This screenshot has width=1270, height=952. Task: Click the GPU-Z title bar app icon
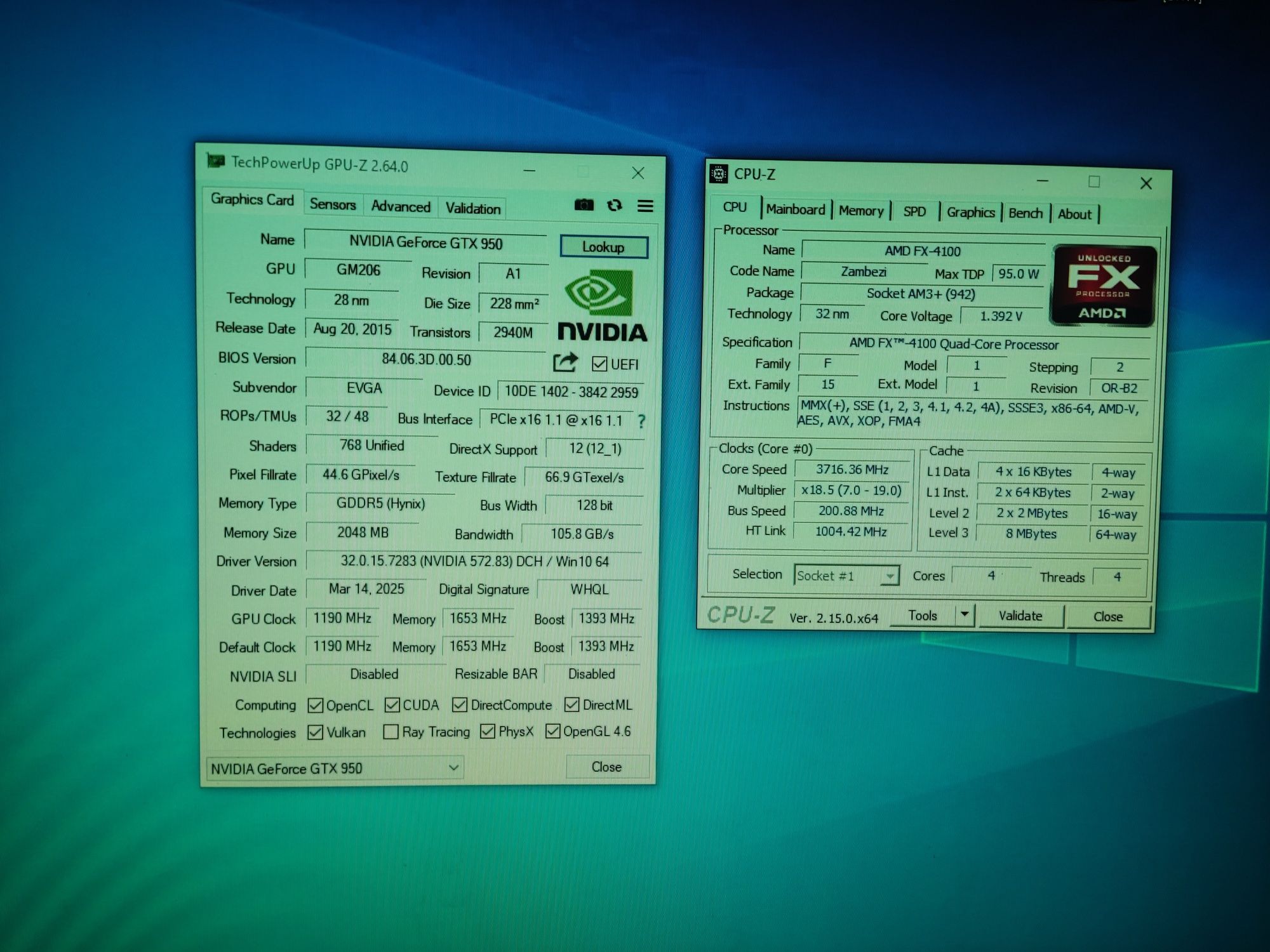tap(216, 161)
